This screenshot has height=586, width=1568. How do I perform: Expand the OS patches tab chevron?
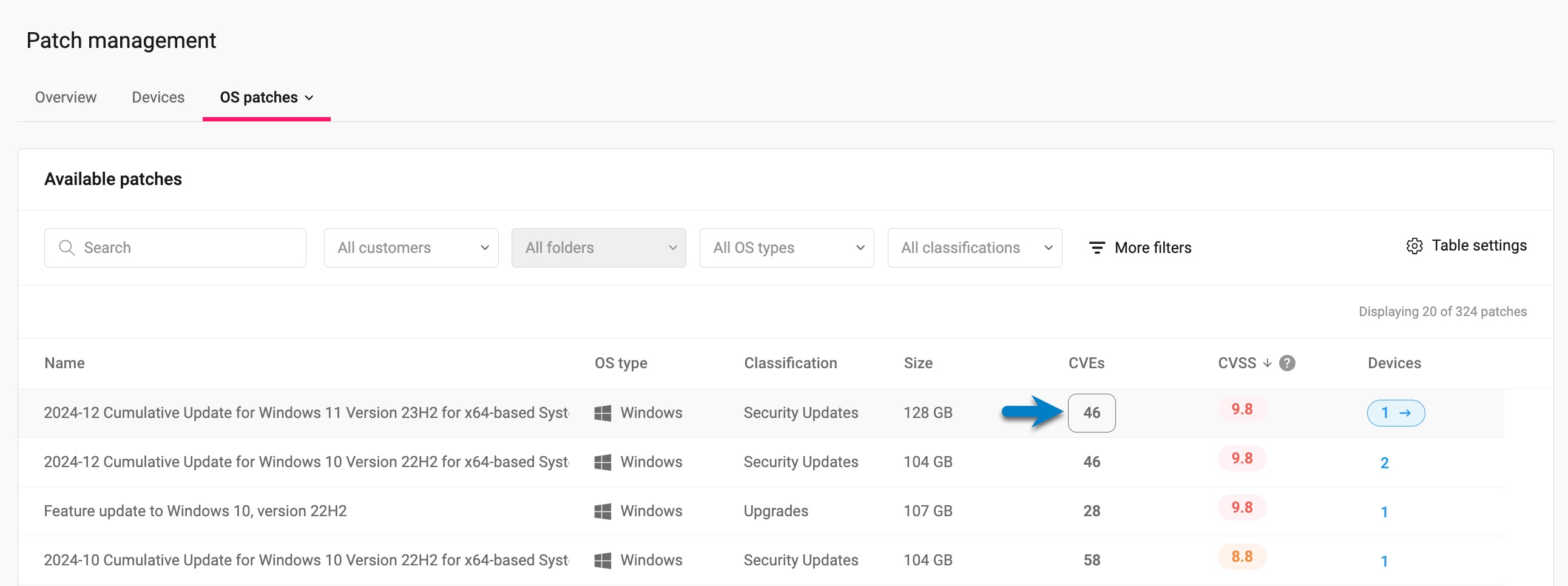(309, 98)
